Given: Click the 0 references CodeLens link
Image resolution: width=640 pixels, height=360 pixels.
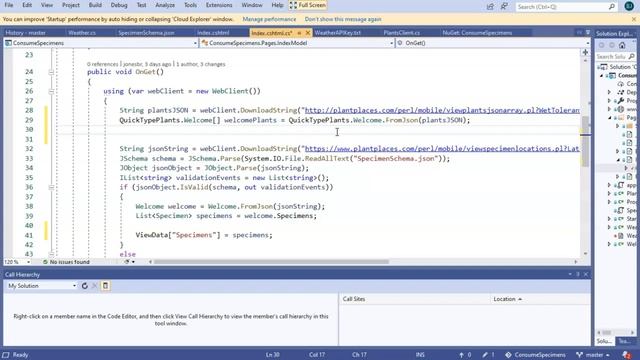Looking at the screenshot, I should [102, 64].
